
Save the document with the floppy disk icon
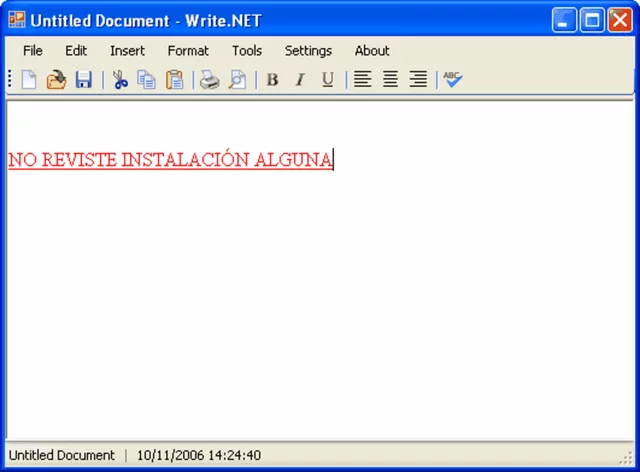pyautogui.click(x=84, y=79)
